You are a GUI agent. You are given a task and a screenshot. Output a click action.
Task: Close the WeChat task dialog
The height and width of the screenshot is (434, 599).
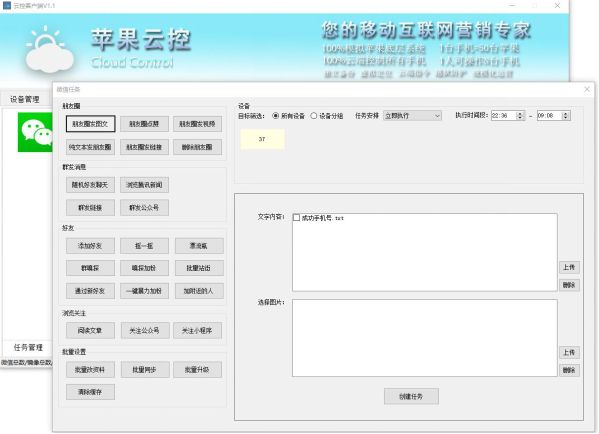[x=587, y=89]
